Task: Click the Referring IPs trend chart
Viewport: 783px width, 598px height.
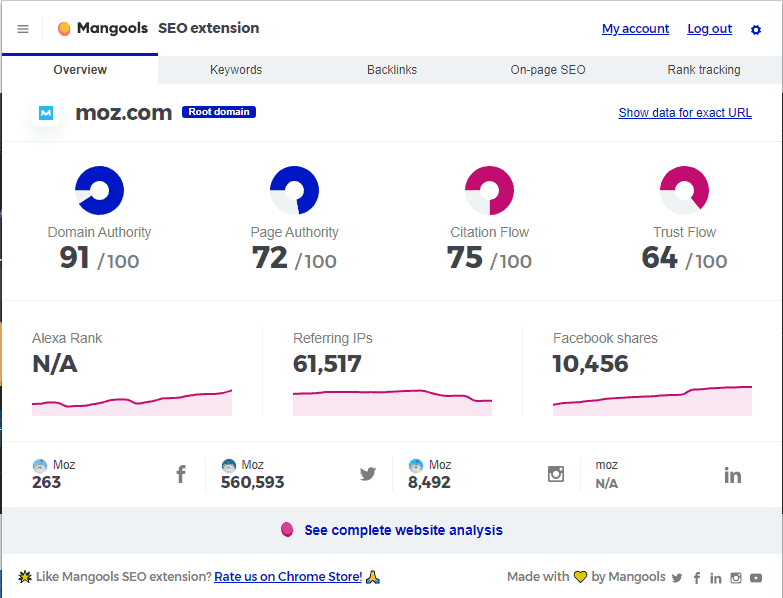Action: 392,402
